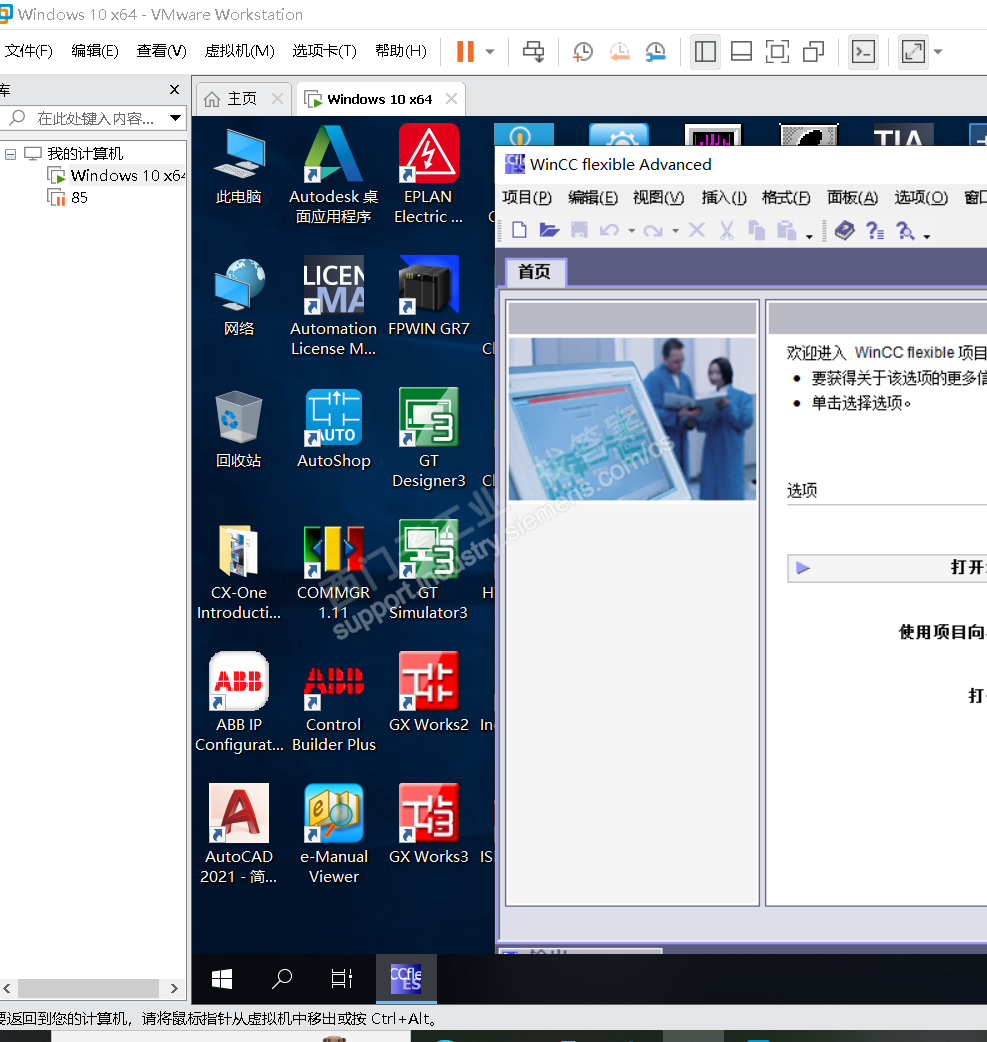Click the library search input field
Image resolution: width=987 pixels, height=1042 pixels.
[x=93, y=118]
